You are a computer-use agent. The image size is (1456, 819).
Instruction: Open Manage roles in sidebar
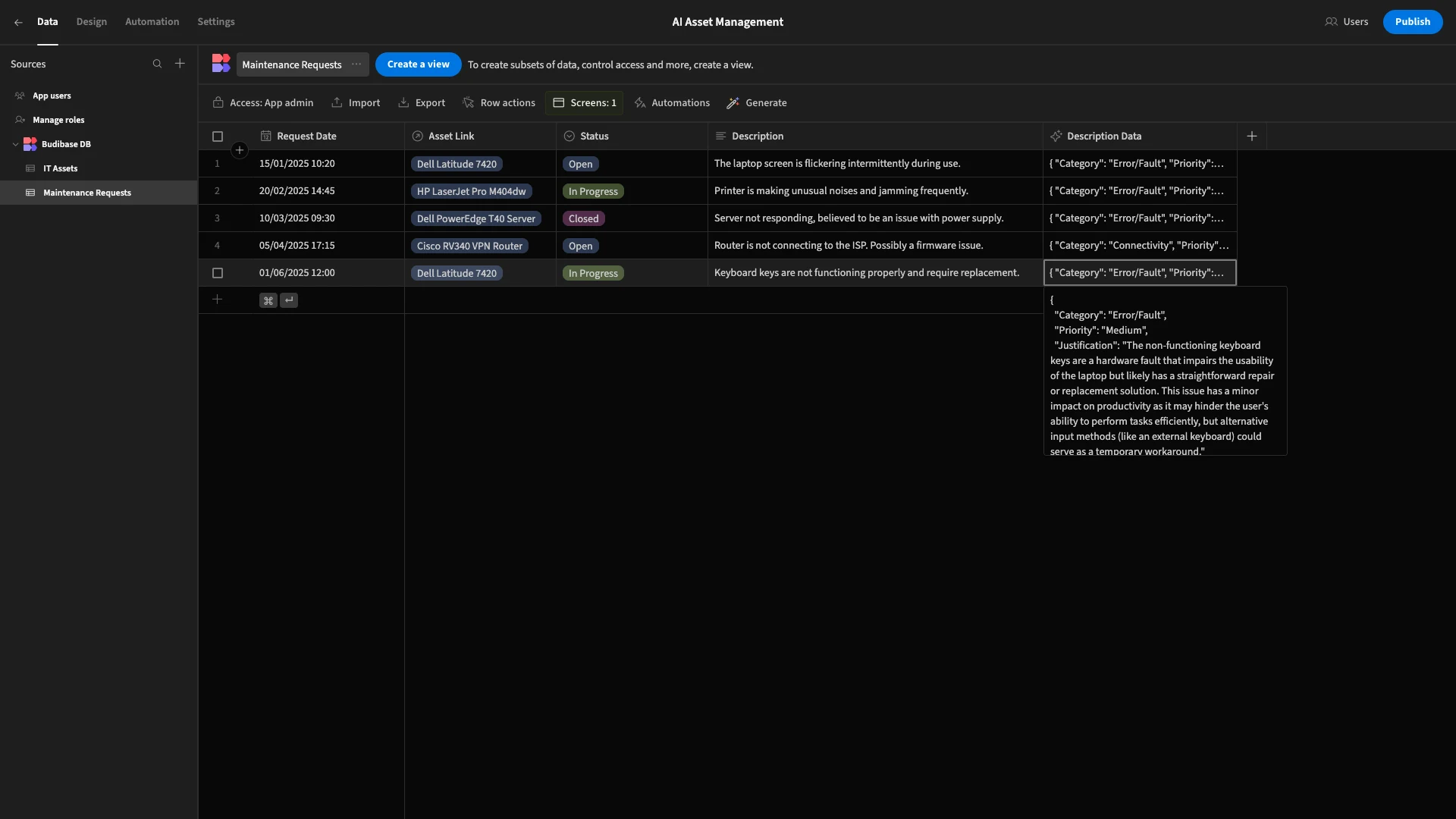click(x=99, y=120)
